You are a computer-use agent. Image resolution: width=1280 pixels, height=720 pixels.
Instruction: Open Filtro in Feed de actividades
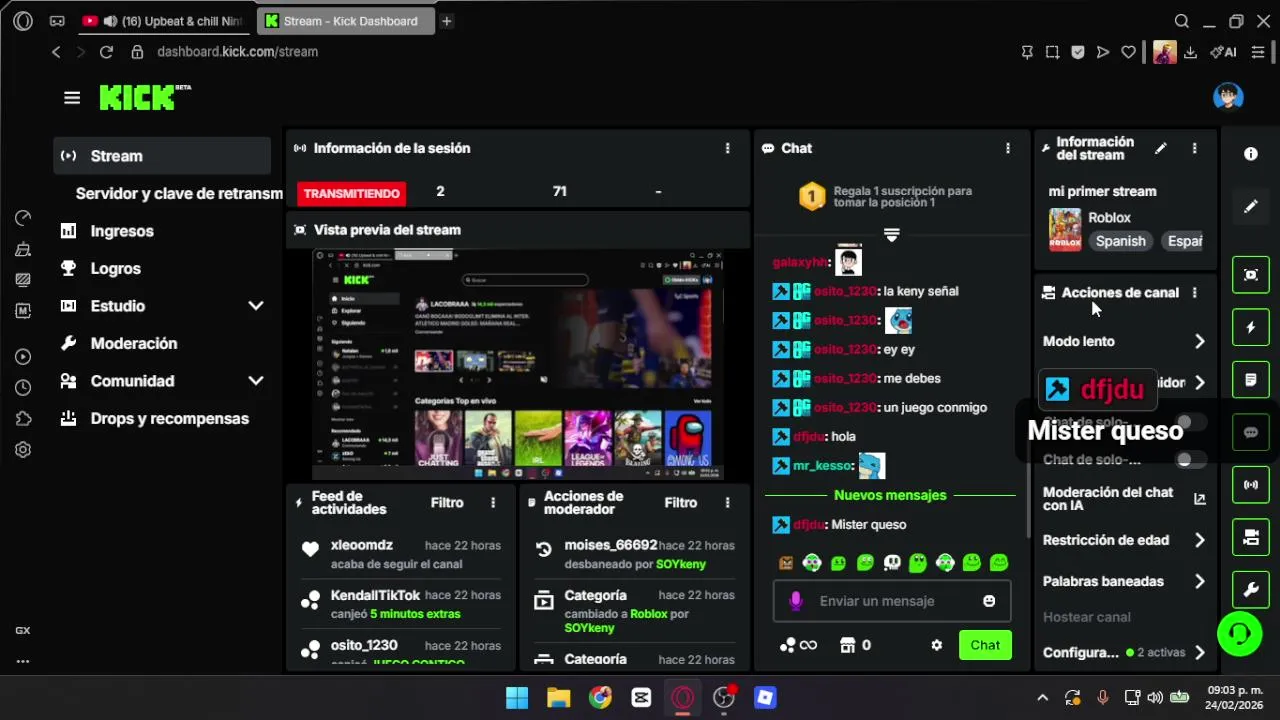(447, 503)
